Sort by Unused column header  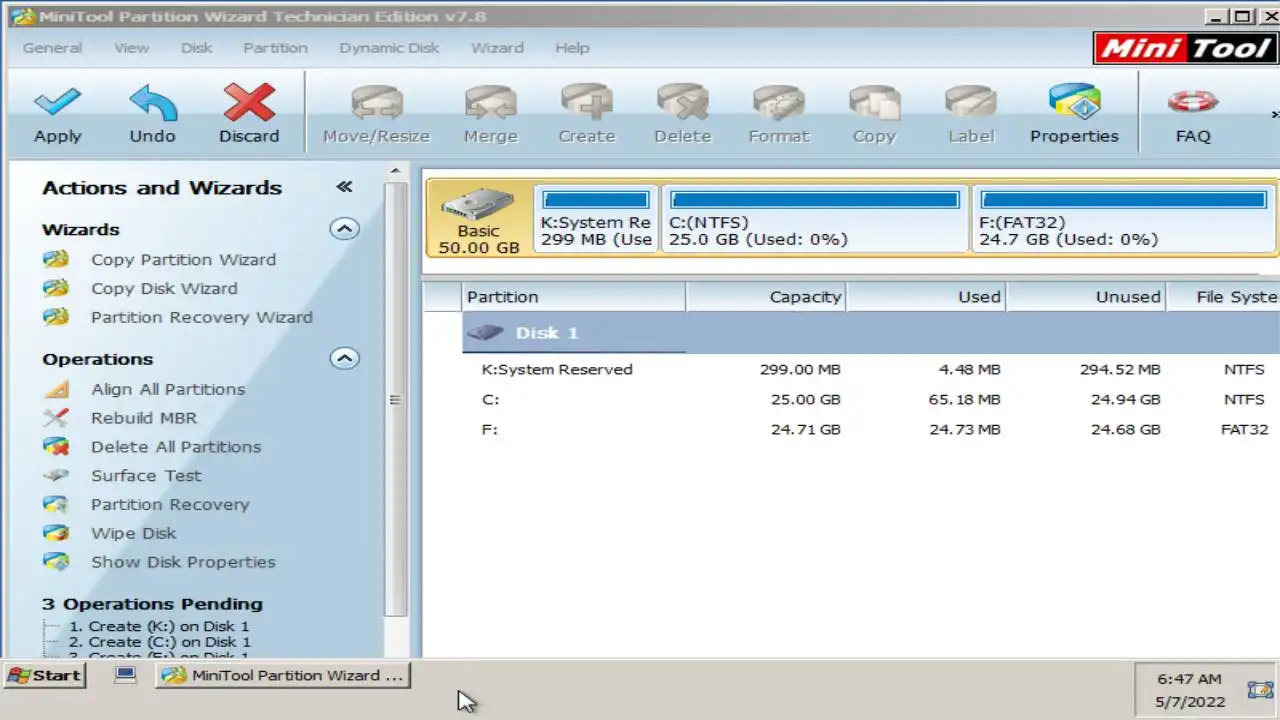click(x=1086, y=297)
